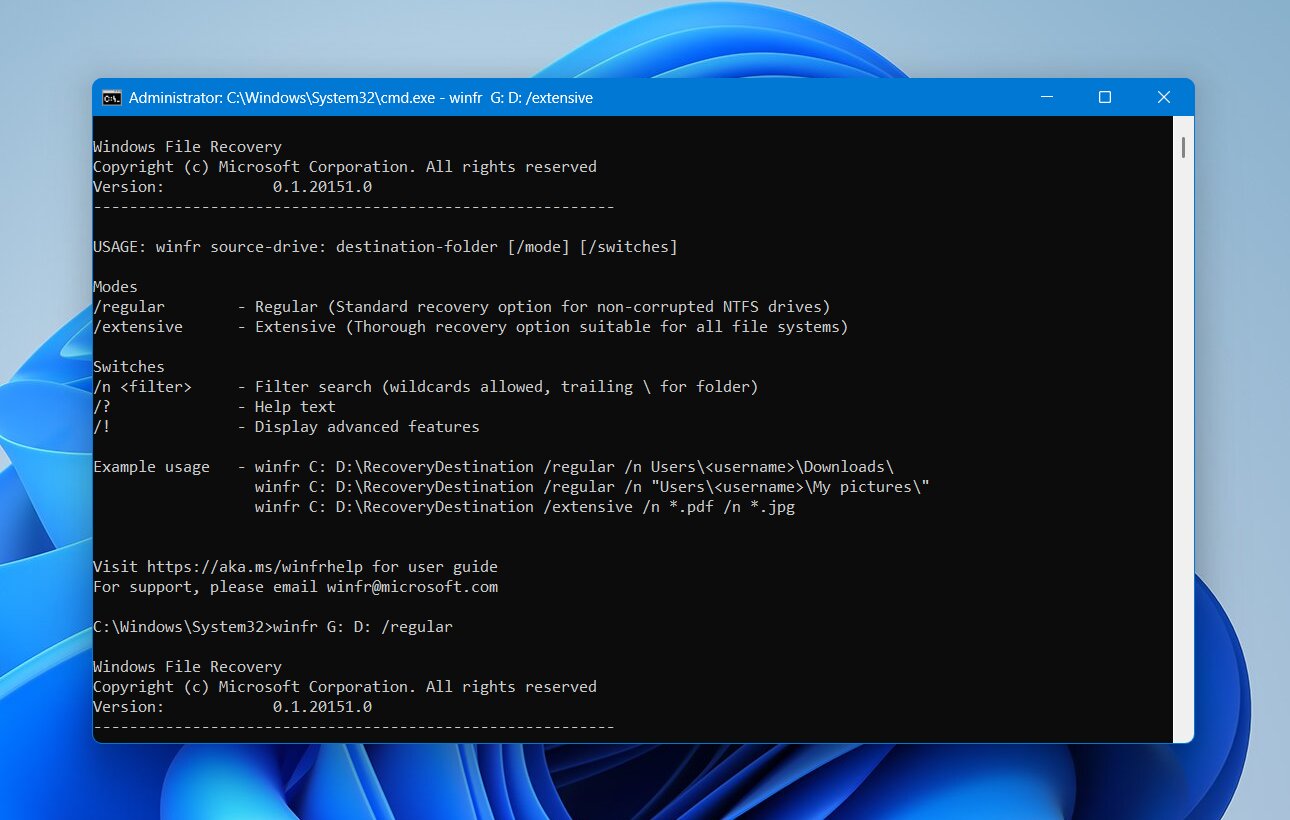The image size is (1290, 820).
Task: Click the winfr@microsoft.com email text
Action: point(412,587)
